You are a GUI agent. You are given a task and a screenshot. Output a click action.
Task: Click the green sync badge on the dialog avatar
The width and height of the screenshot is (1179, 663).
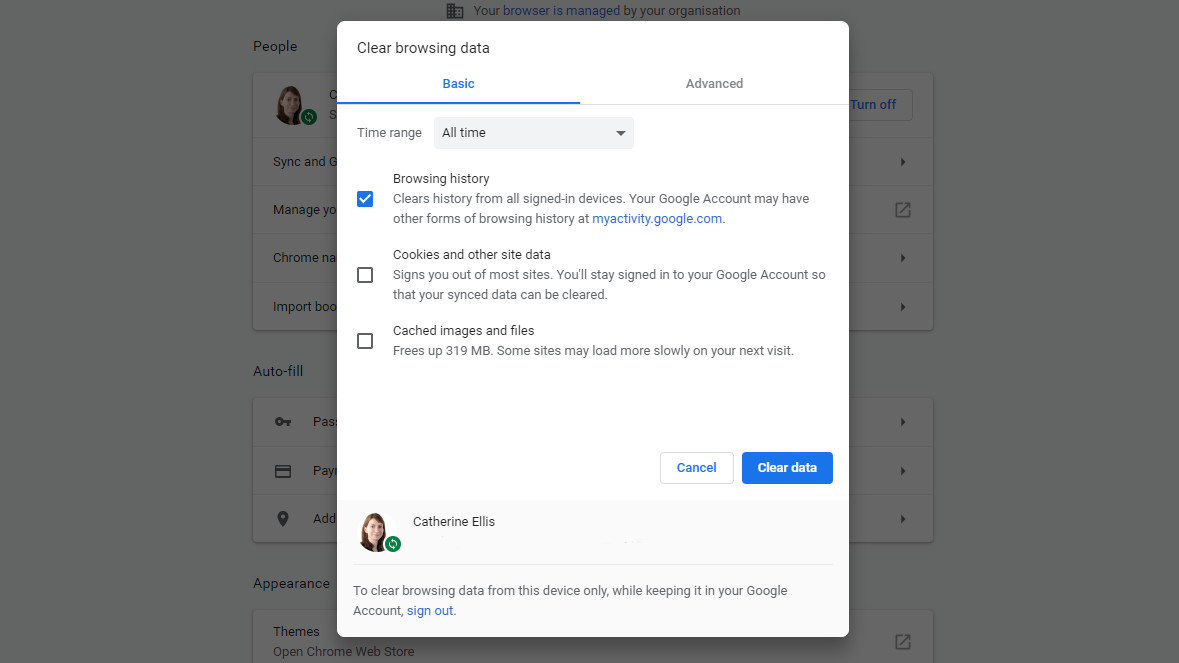[392, 543]
